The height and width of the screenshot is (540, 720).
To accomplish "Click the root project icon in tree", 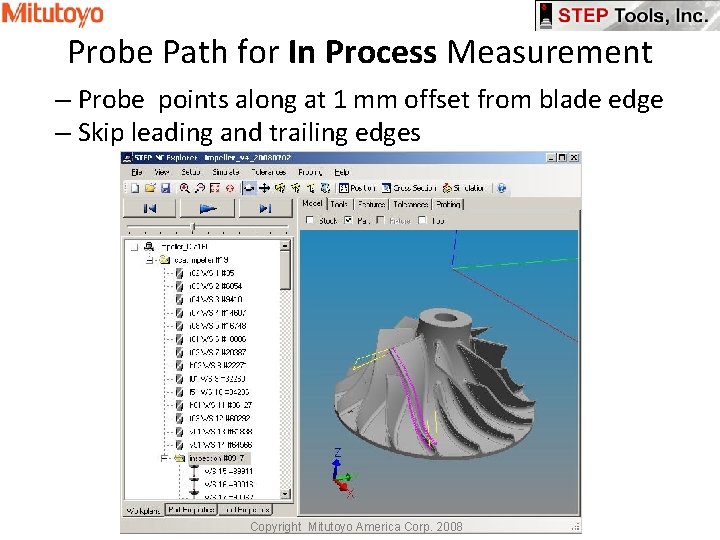I will [149, 247].
